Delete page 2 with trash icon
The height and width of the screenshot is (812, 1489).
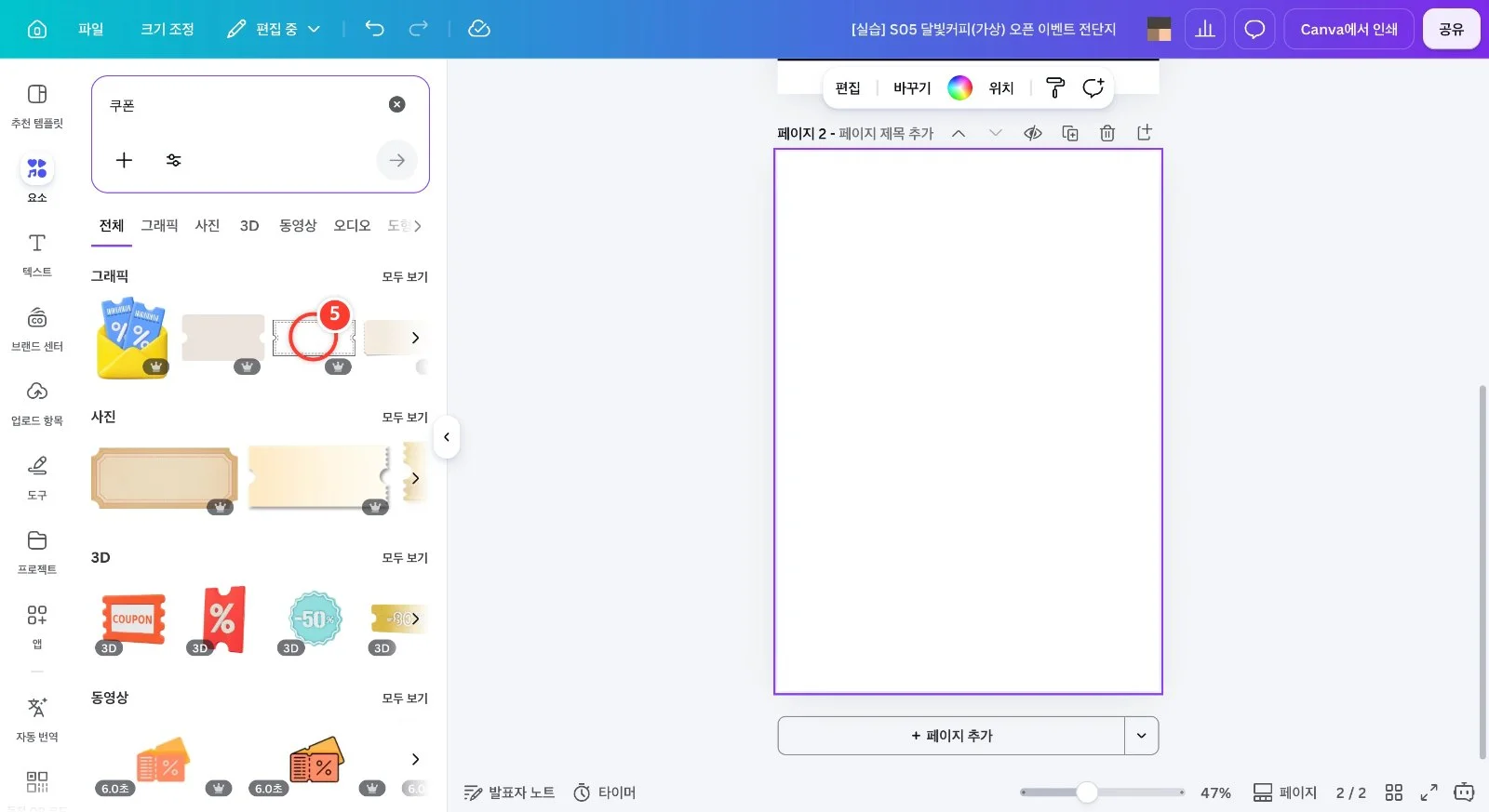pyautogui.click(x=1107, y=133)
